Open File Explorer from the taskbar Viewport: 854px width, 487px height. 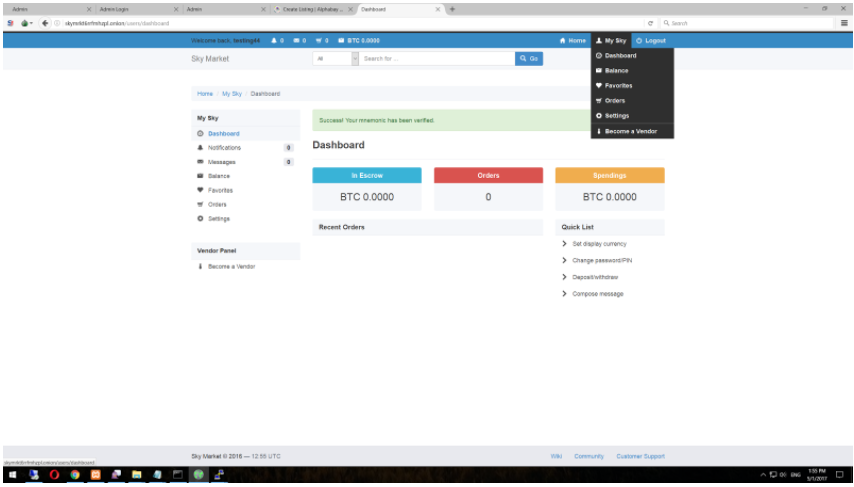[x=137, y=474]
